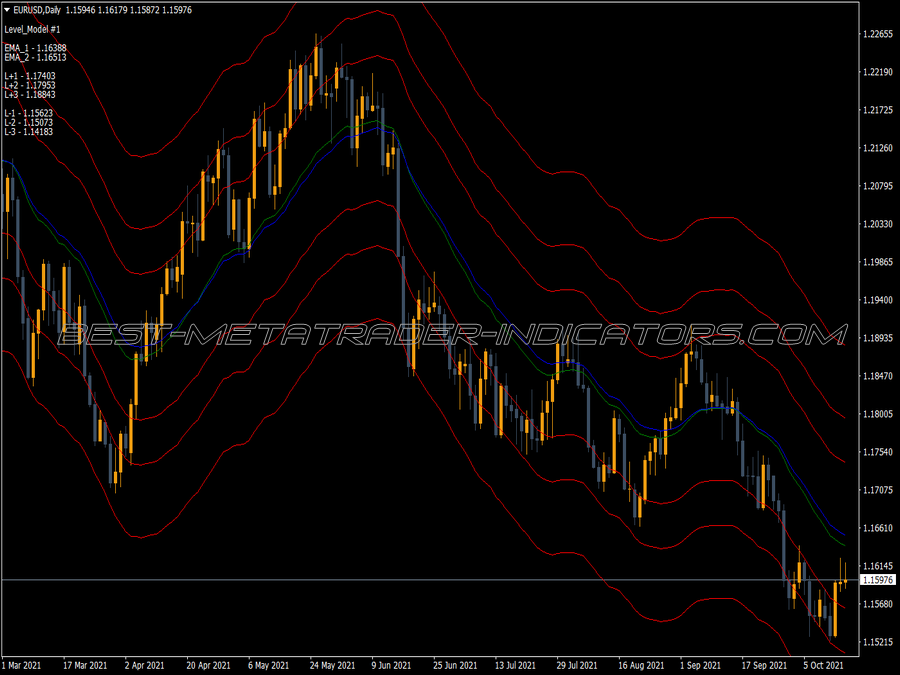The width and height of the screenshot is (900, 675).
Task: Click the 24 May 2021 date label
Action: [x=332, y=666]
